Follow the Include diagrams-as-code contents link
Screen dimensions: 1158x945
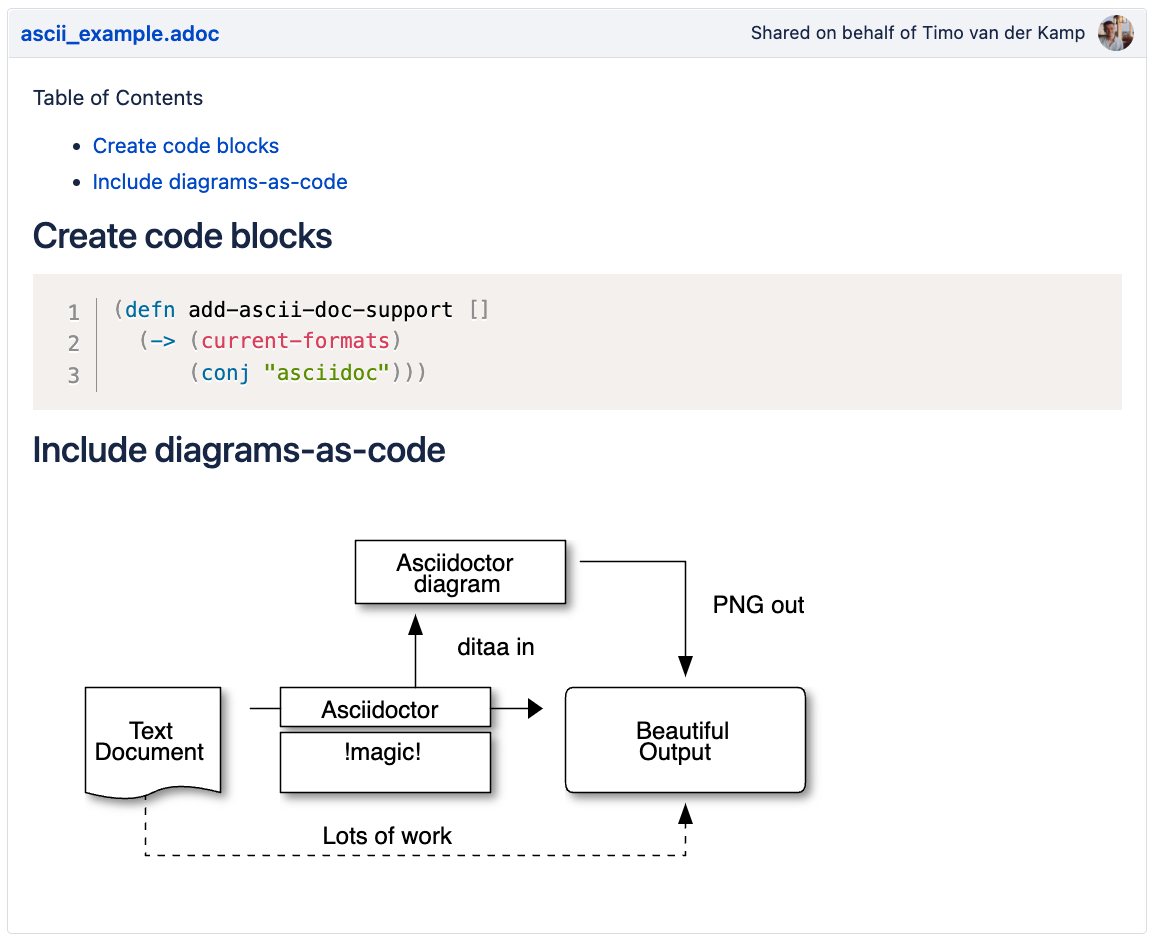220,182
